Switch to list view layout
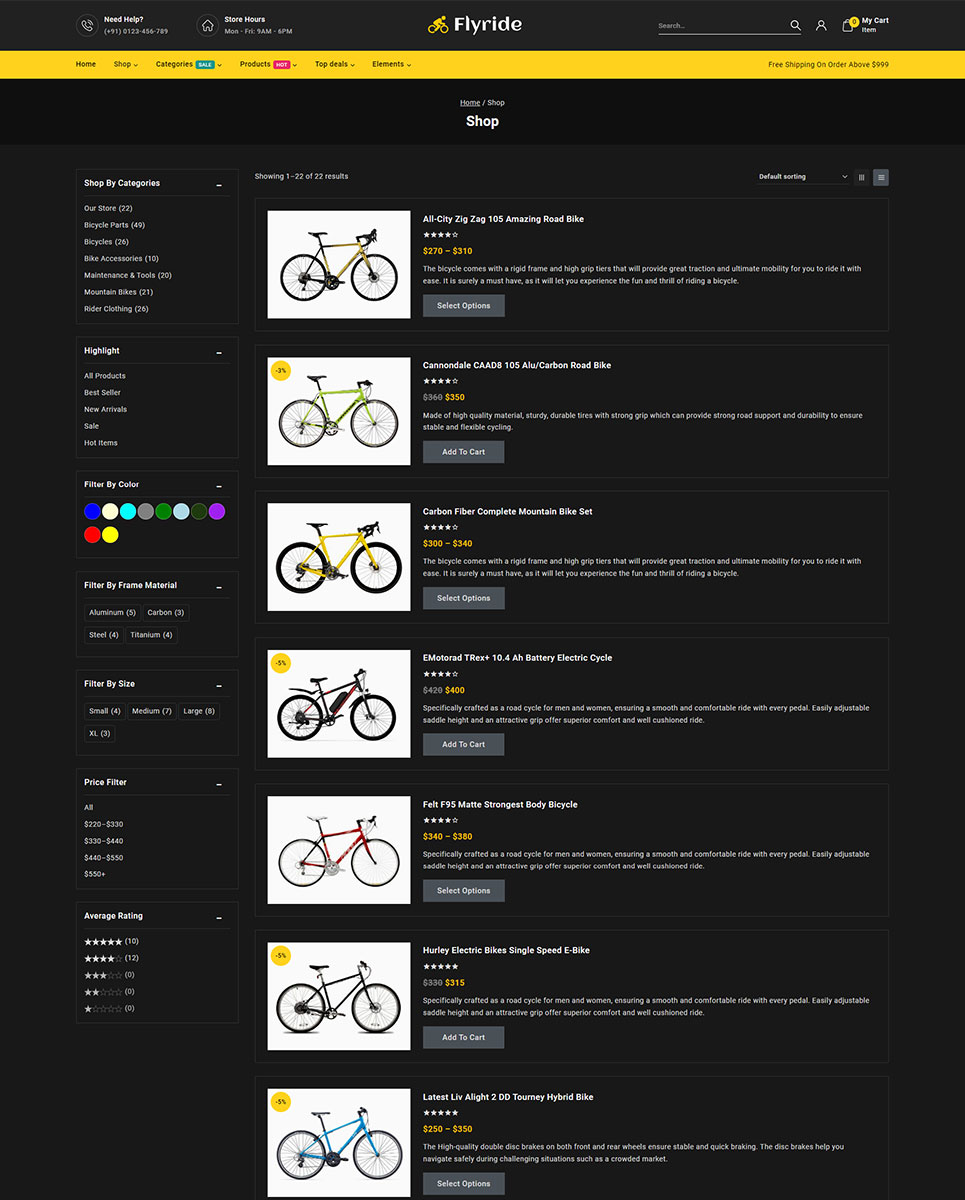This screenshot has width=965, height=1200. pos(880,177)
